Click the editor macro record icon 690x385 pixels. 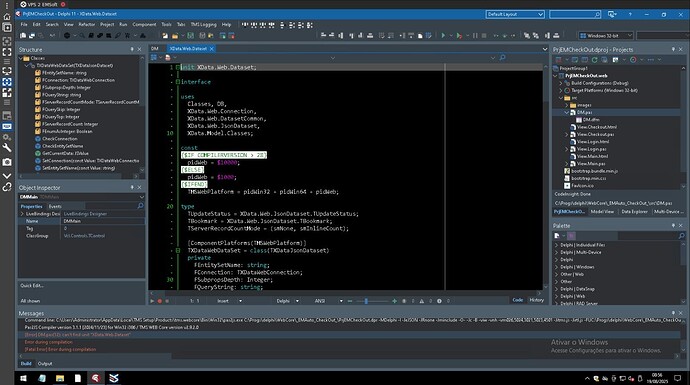tap(159, 301)
